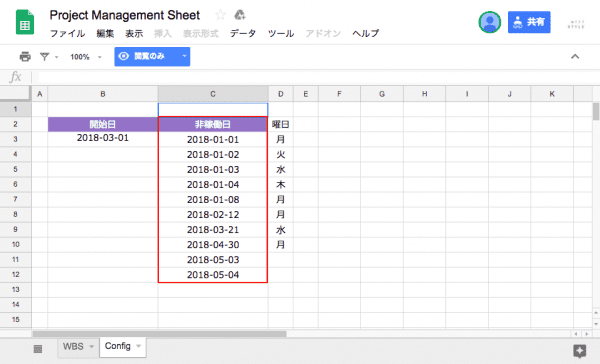Click the print icon in toolbar
Viewport: 600px width, 364px height.
tap(25, 57)
